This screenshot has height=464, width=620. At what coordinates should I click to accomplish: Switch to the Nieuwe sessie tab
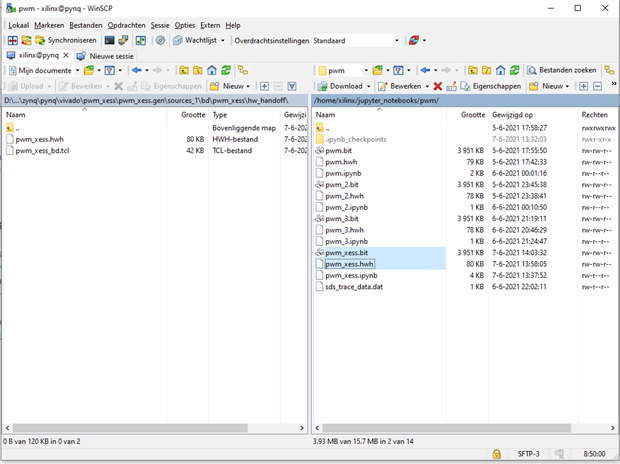[x=105, y=56]
